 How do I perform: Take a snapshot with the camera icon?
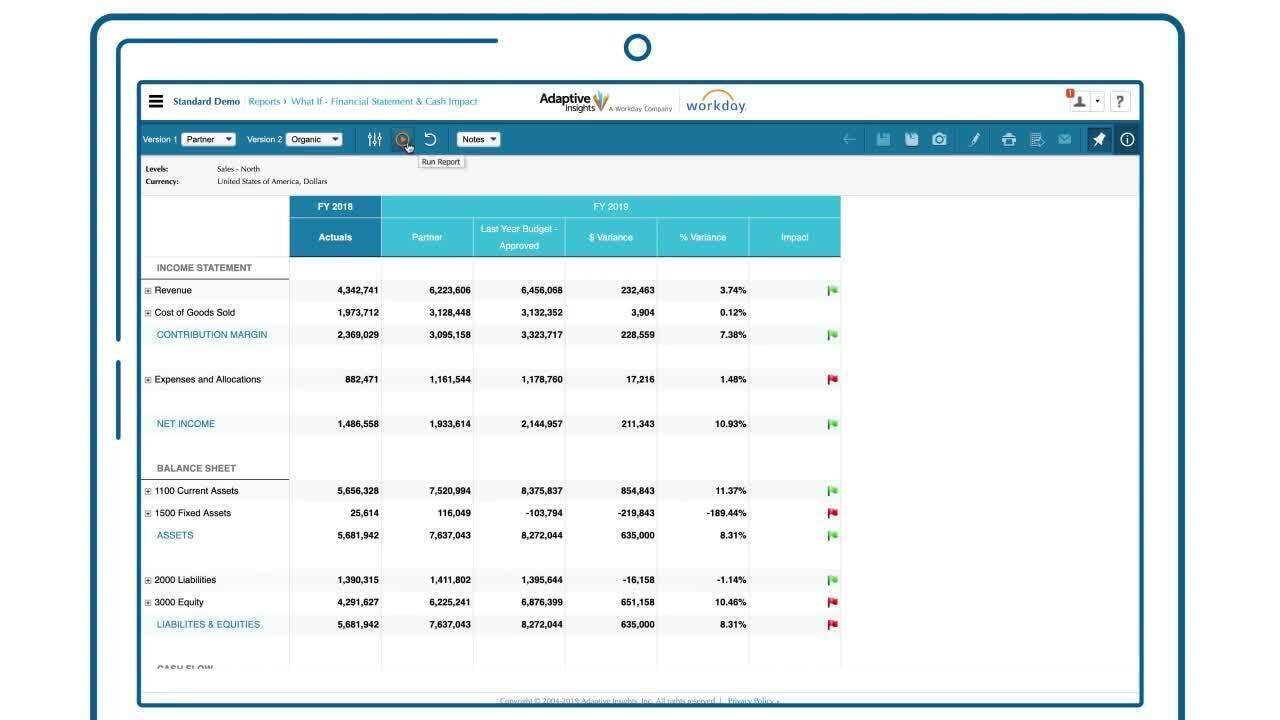tap(939, 140)
